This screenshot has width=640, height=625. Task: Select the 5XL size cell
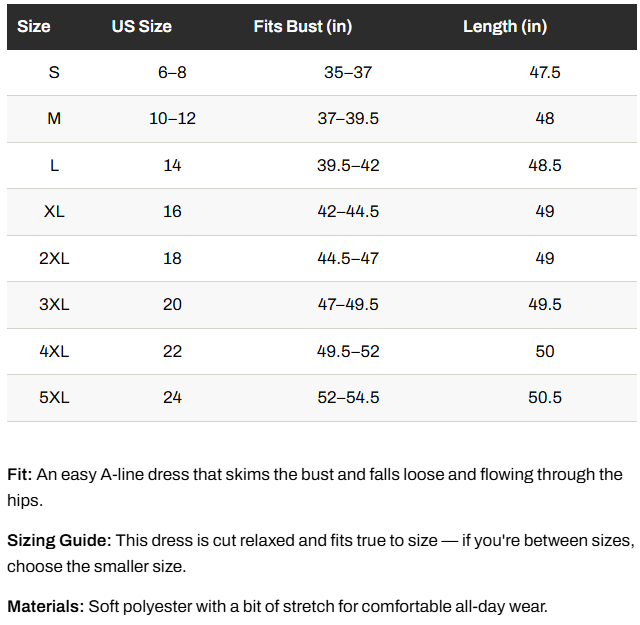coord(54,398)
